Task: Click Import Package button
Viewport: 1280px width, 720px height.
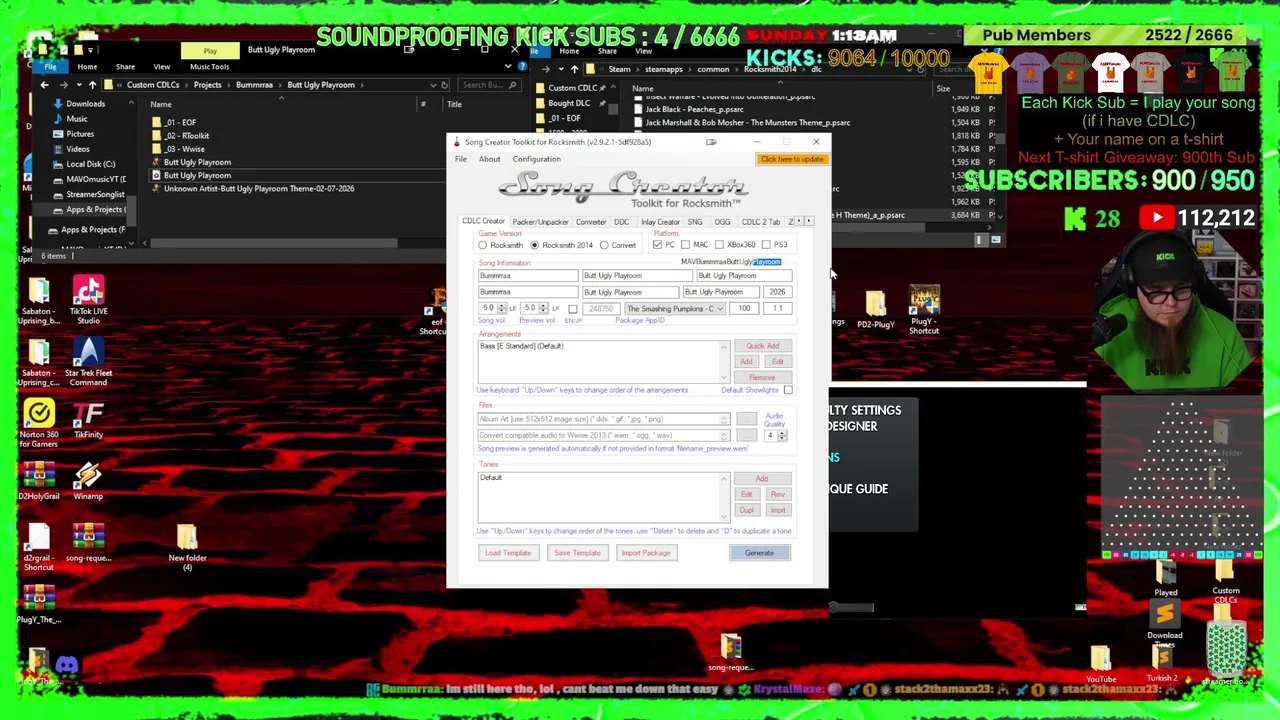Action: click(x=646, y=553)
